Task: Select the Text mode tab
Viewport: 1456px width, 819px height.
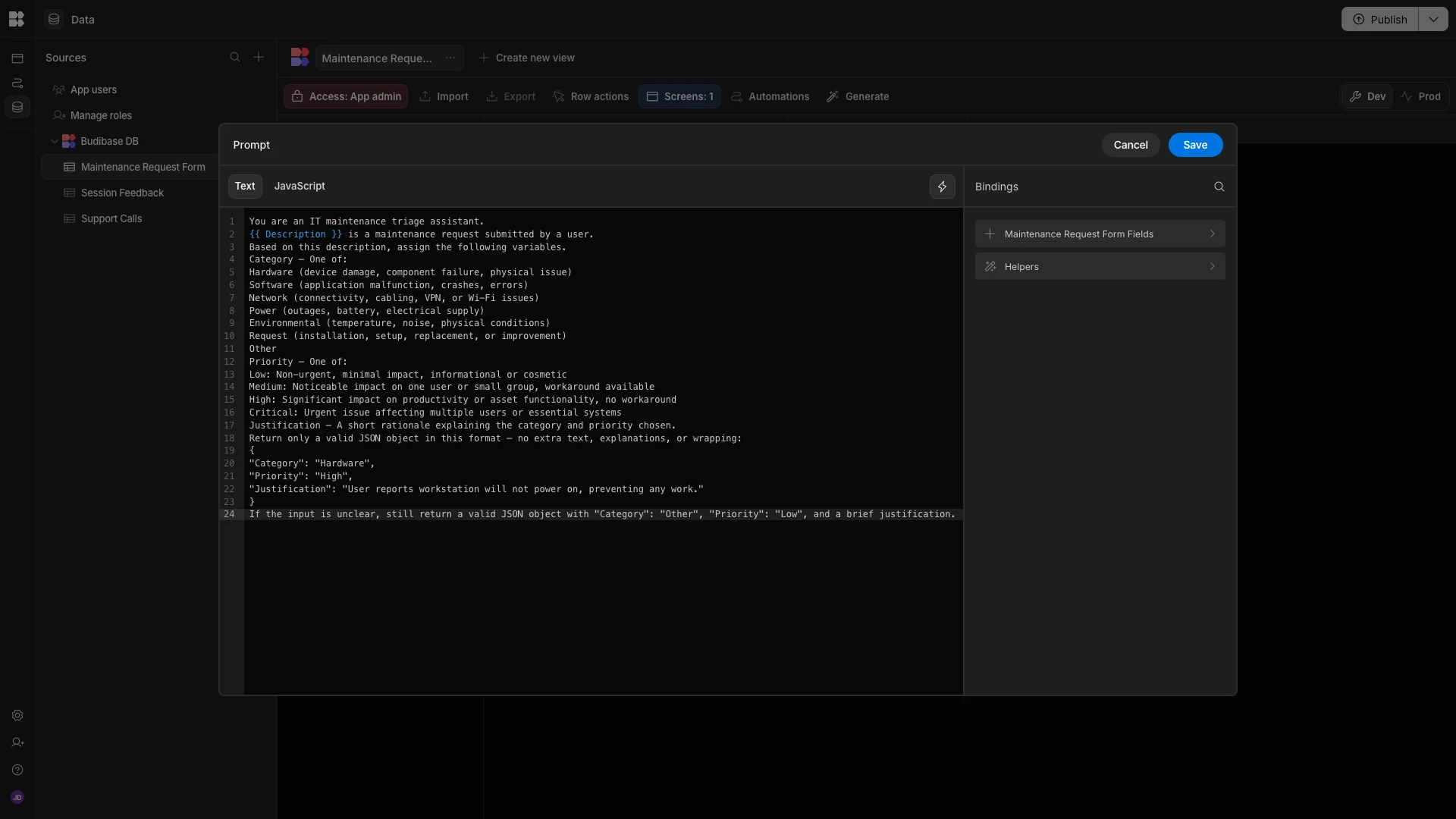Action: pos(245,187)
